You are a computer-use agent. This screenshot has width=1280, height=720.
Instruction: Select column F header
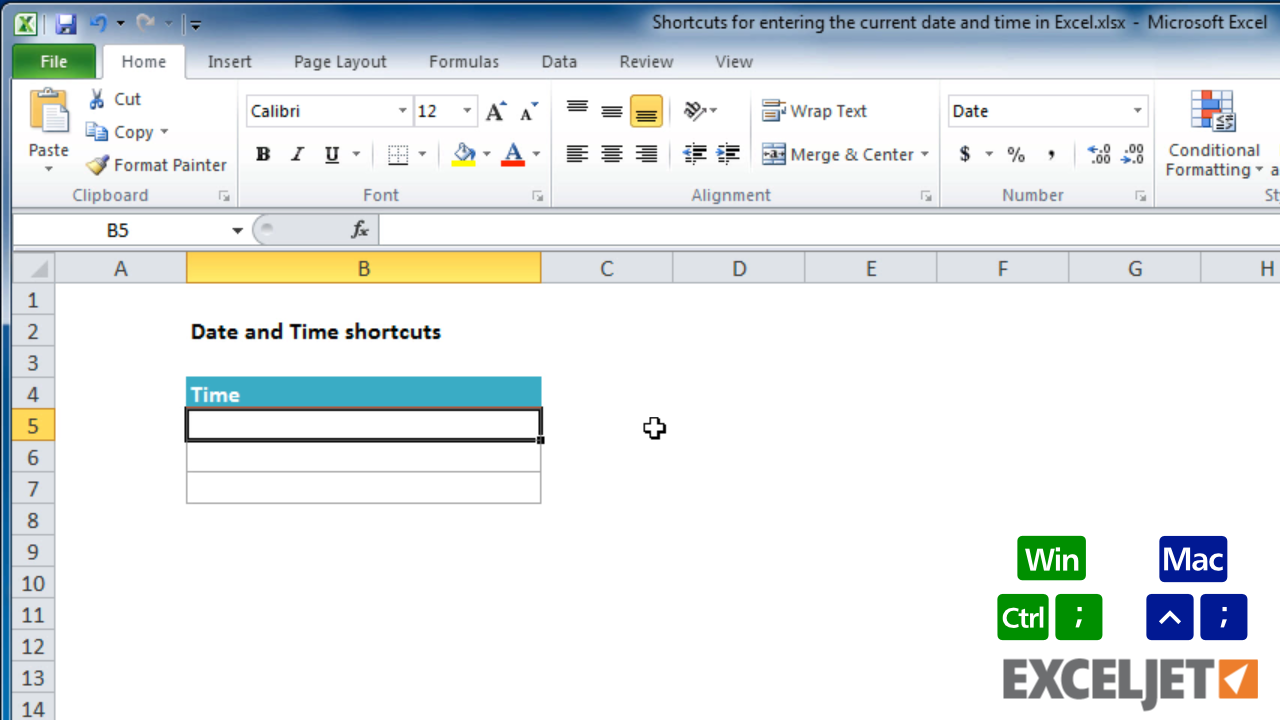point(1002,268)
